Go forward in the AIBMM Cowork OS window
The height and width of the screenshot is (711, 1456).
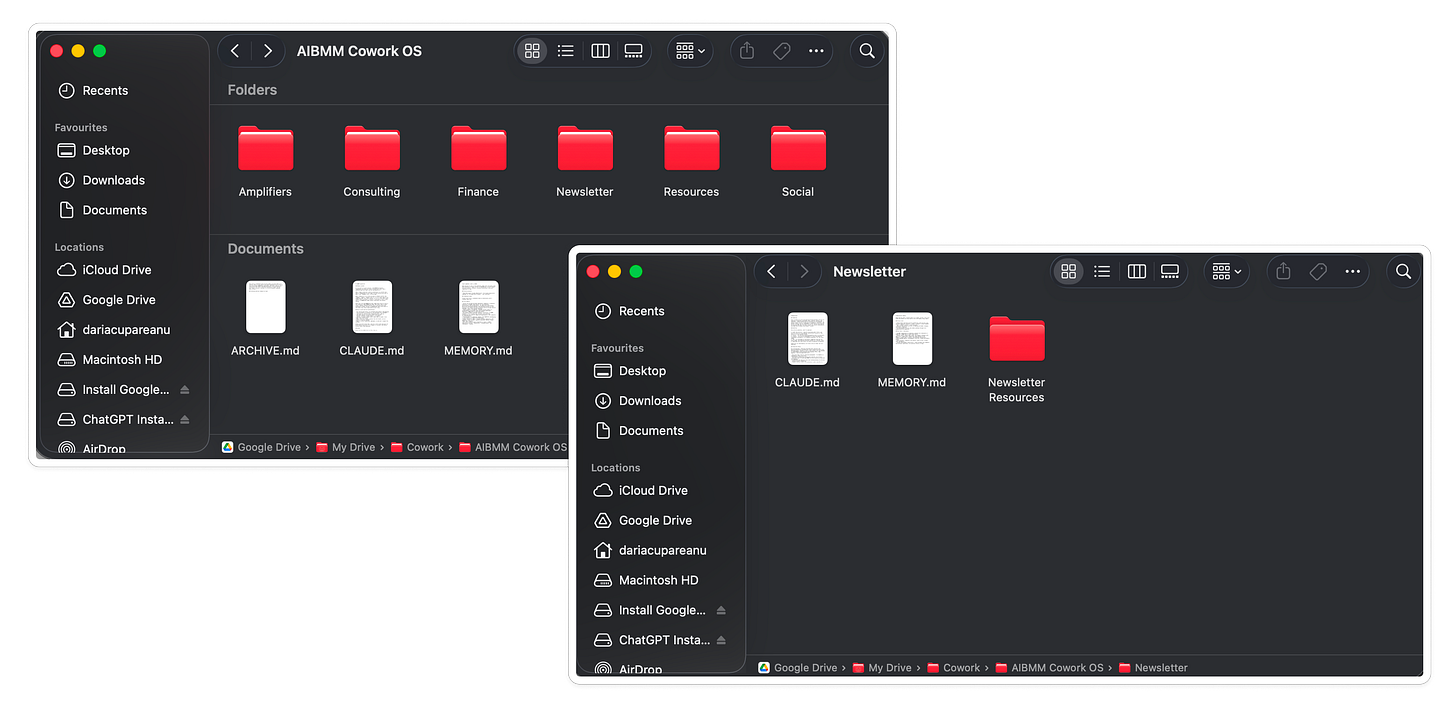click(267, 51)
